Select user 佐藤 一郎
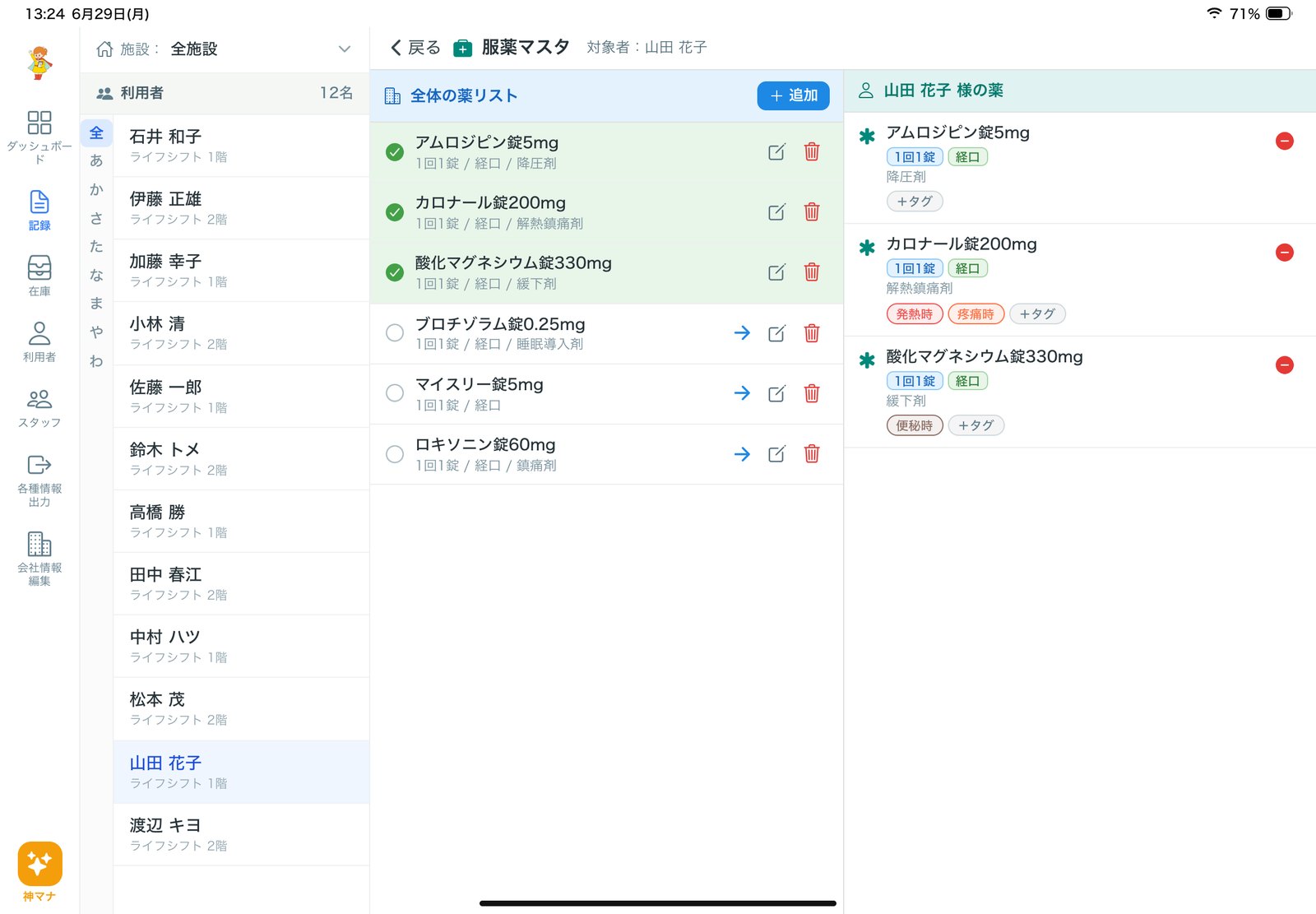This screenshot has width=1316, height=914. coord(241,397)
